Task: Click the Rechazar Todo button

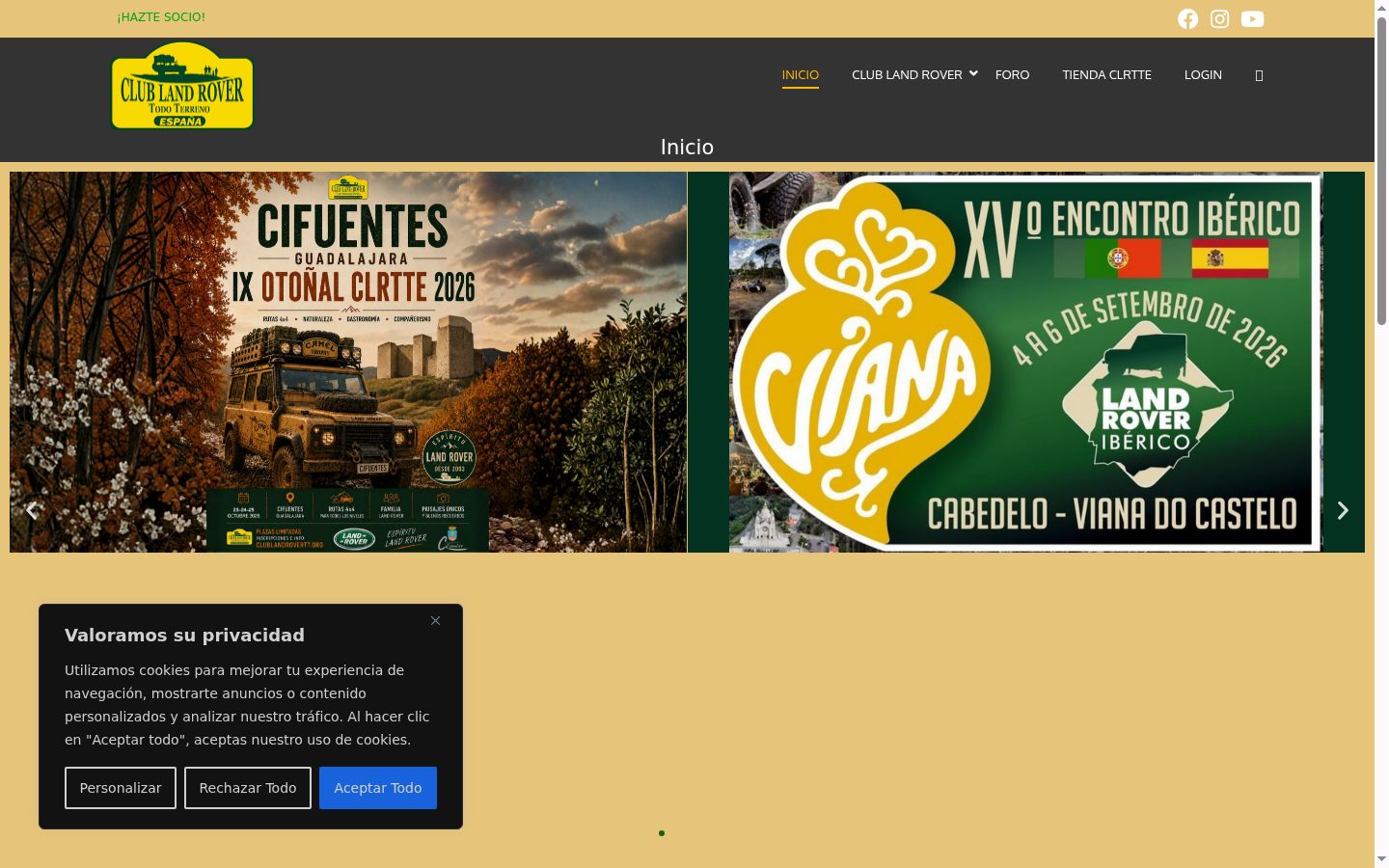Action: pyautogui.click(x=248, y=788)
